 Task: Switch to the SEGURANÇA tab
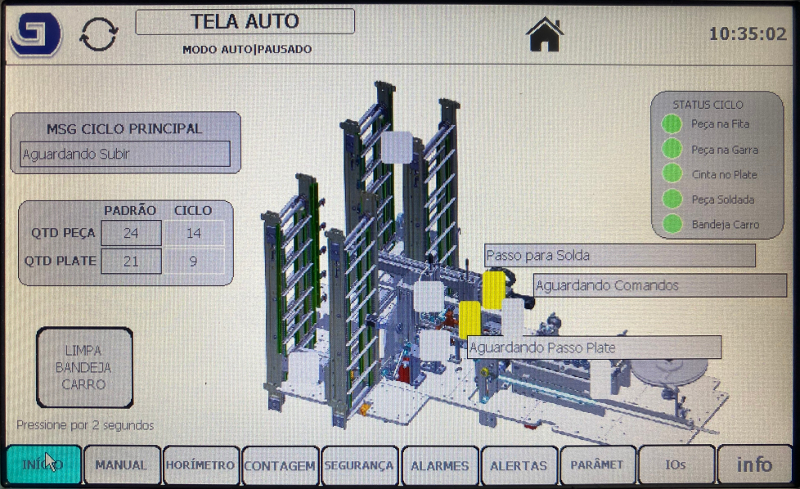[x=360, y=464]
